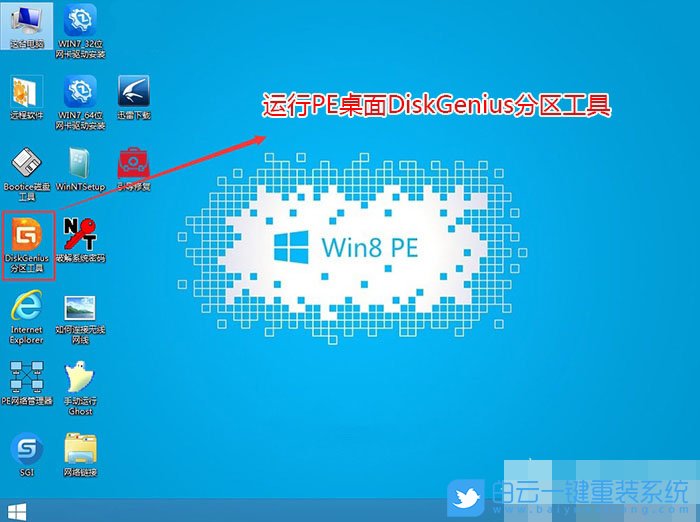
Task: Click the blue bird logo in watermark
Action: click(x=466, y=496)
